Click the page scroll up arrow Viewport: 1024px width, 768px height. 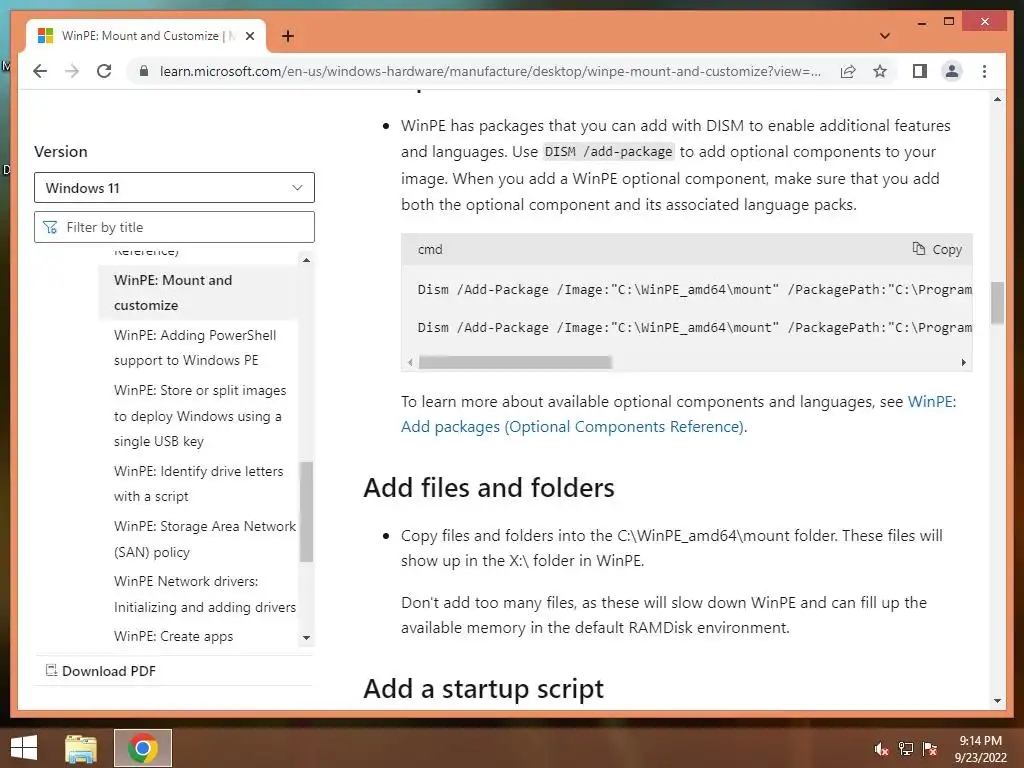(x=997, y=99)
